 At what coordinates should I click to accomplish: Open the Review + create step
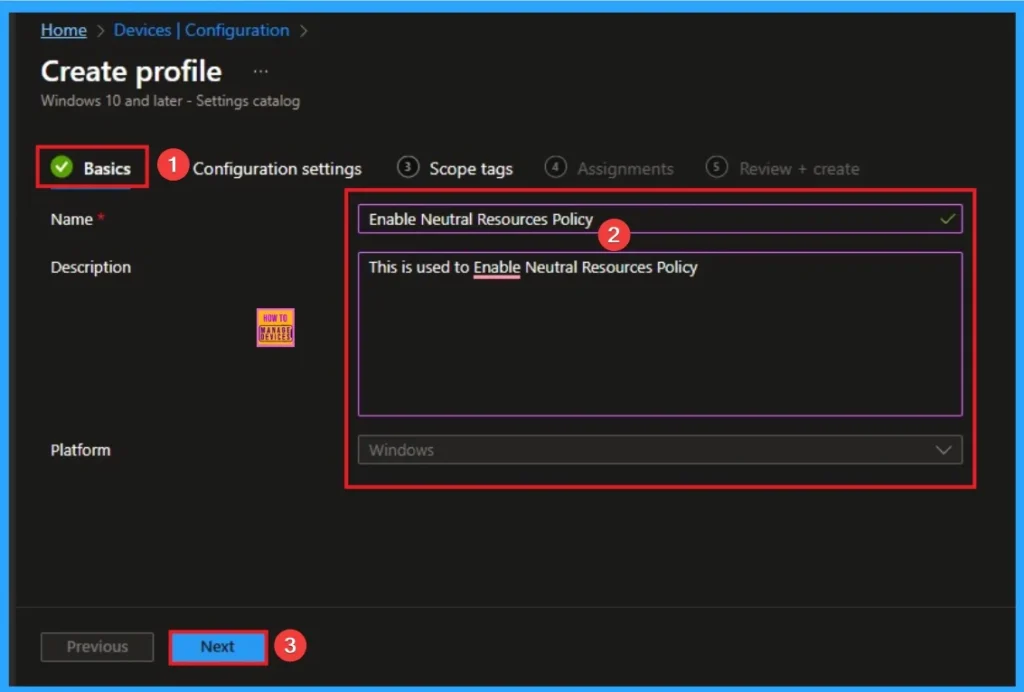798,169
